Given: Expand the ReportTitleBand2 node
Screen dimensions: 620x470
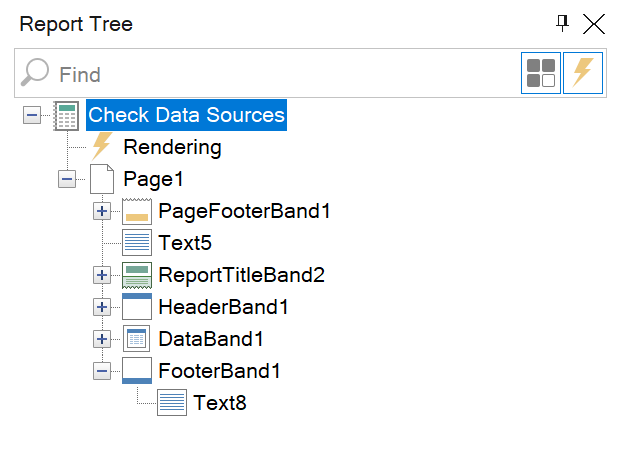Looking at the screenshot, I should coord(102,275).
